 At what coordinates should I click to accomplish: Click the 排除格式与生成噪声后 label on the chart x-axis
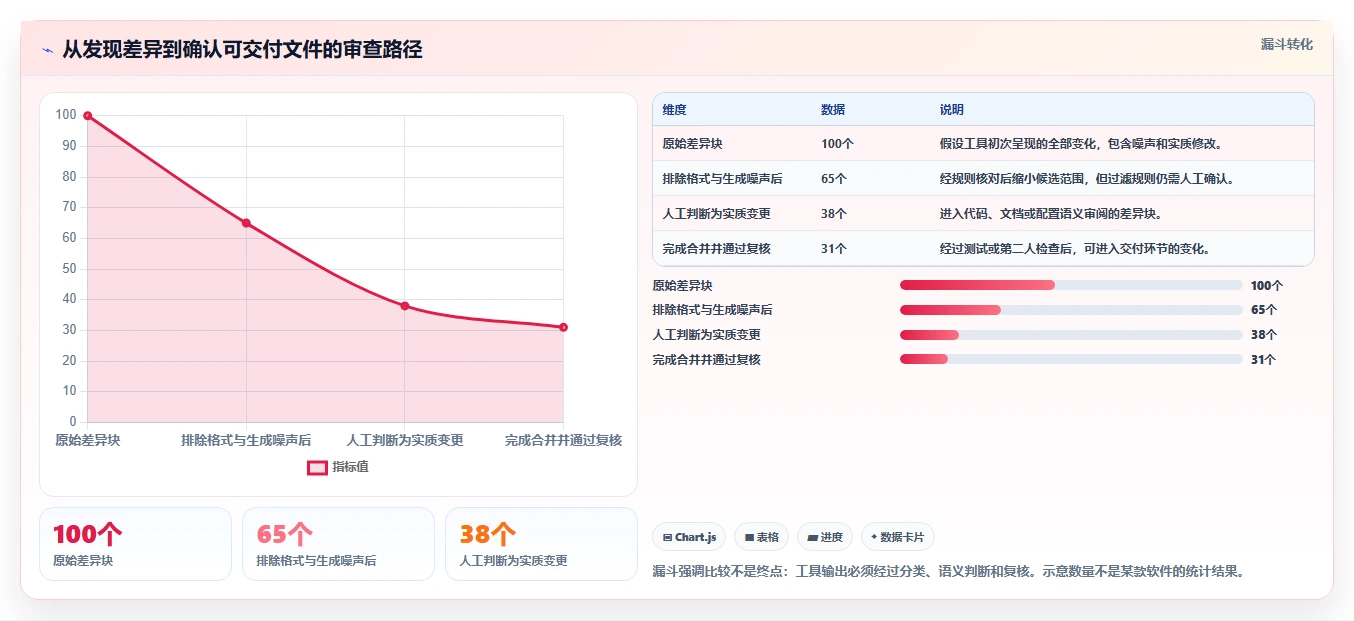click(x=246, y=440)
